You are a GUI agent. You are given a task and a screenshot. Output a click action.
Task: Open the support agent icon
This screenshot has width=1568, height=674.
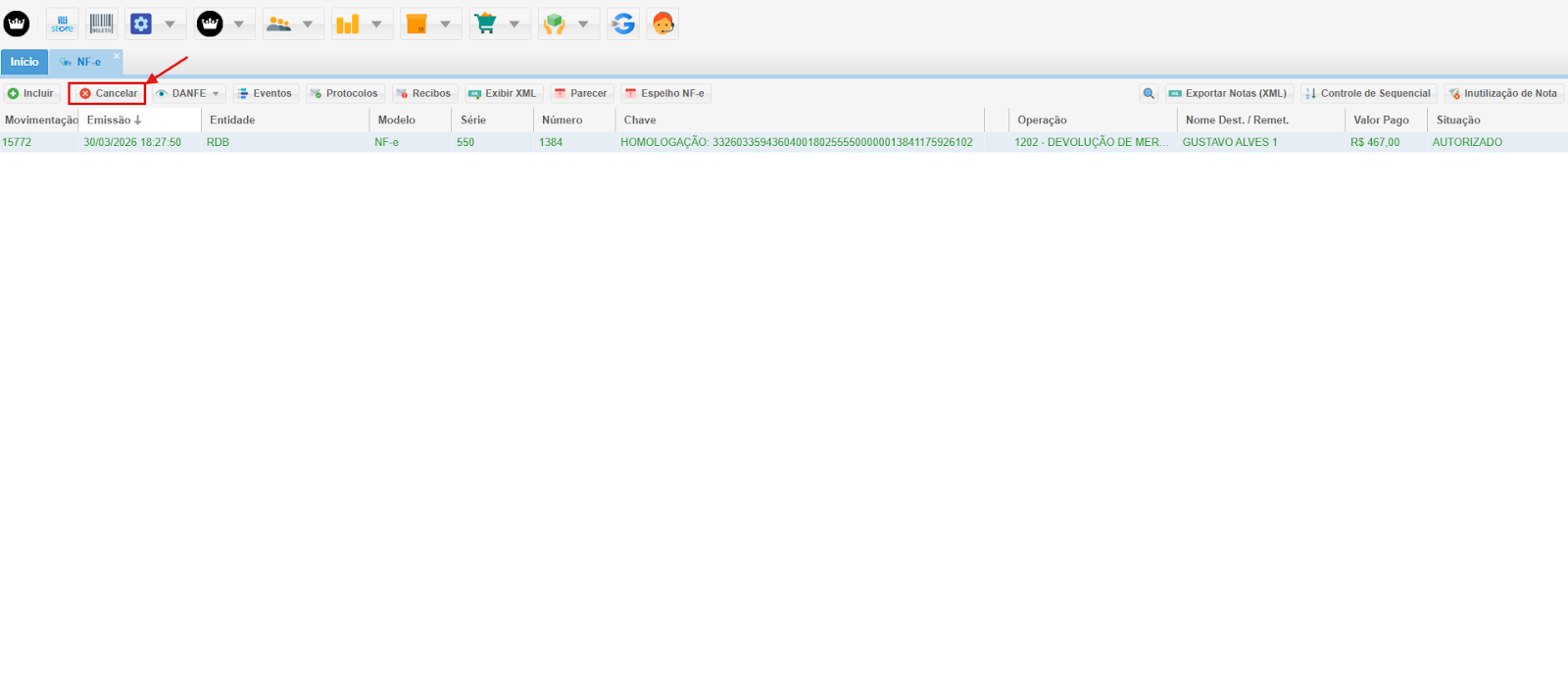tap(663, 24)
